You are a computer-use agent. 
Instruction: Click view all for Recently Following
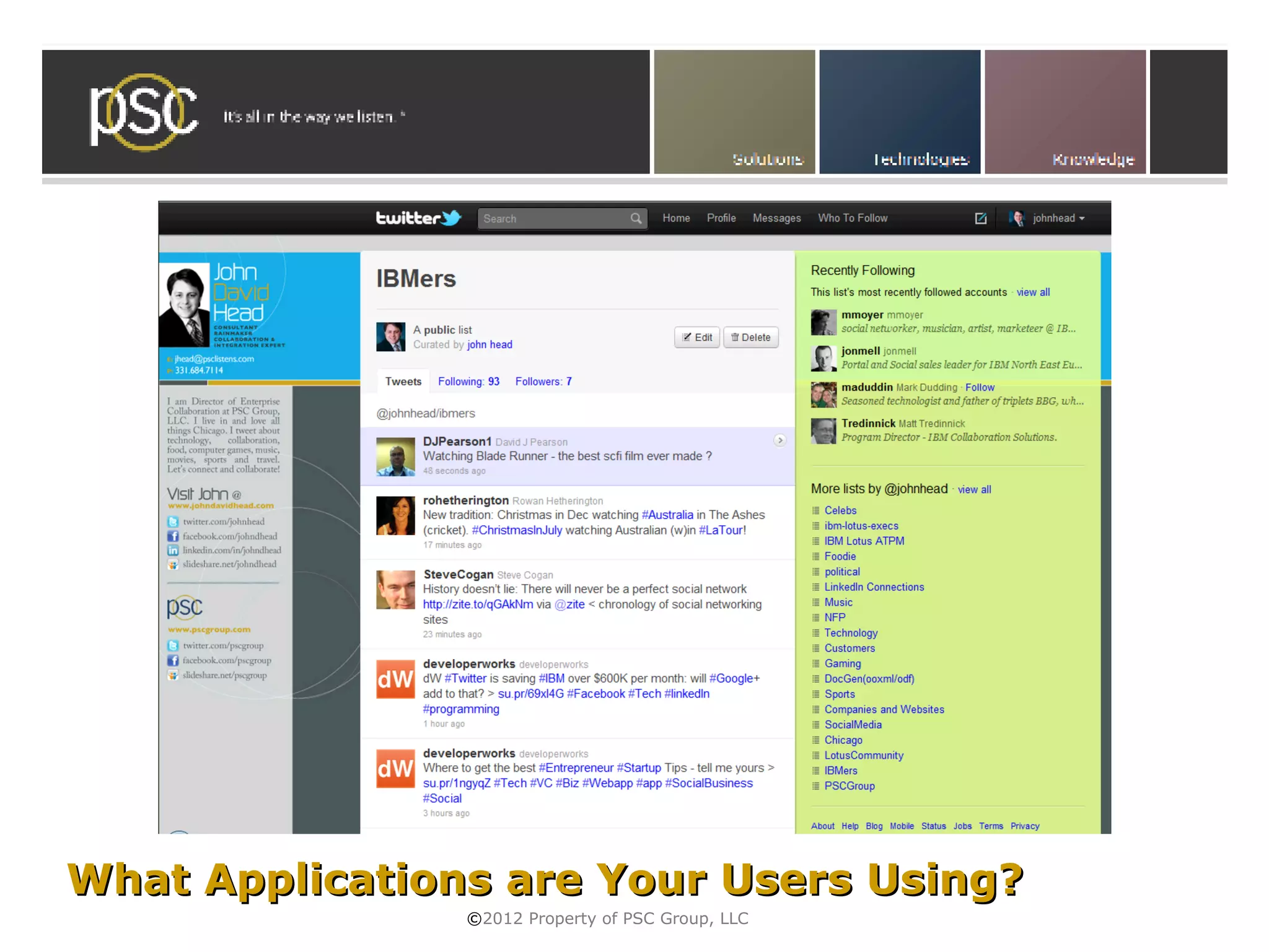point(1033,292)
